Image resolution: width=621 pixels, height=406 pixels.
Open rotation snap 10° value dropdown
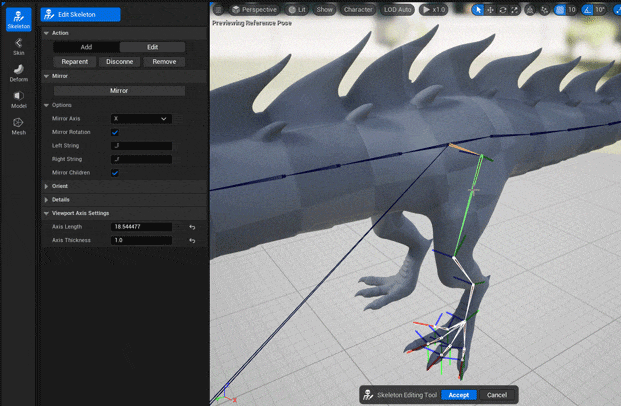[600, 10]
